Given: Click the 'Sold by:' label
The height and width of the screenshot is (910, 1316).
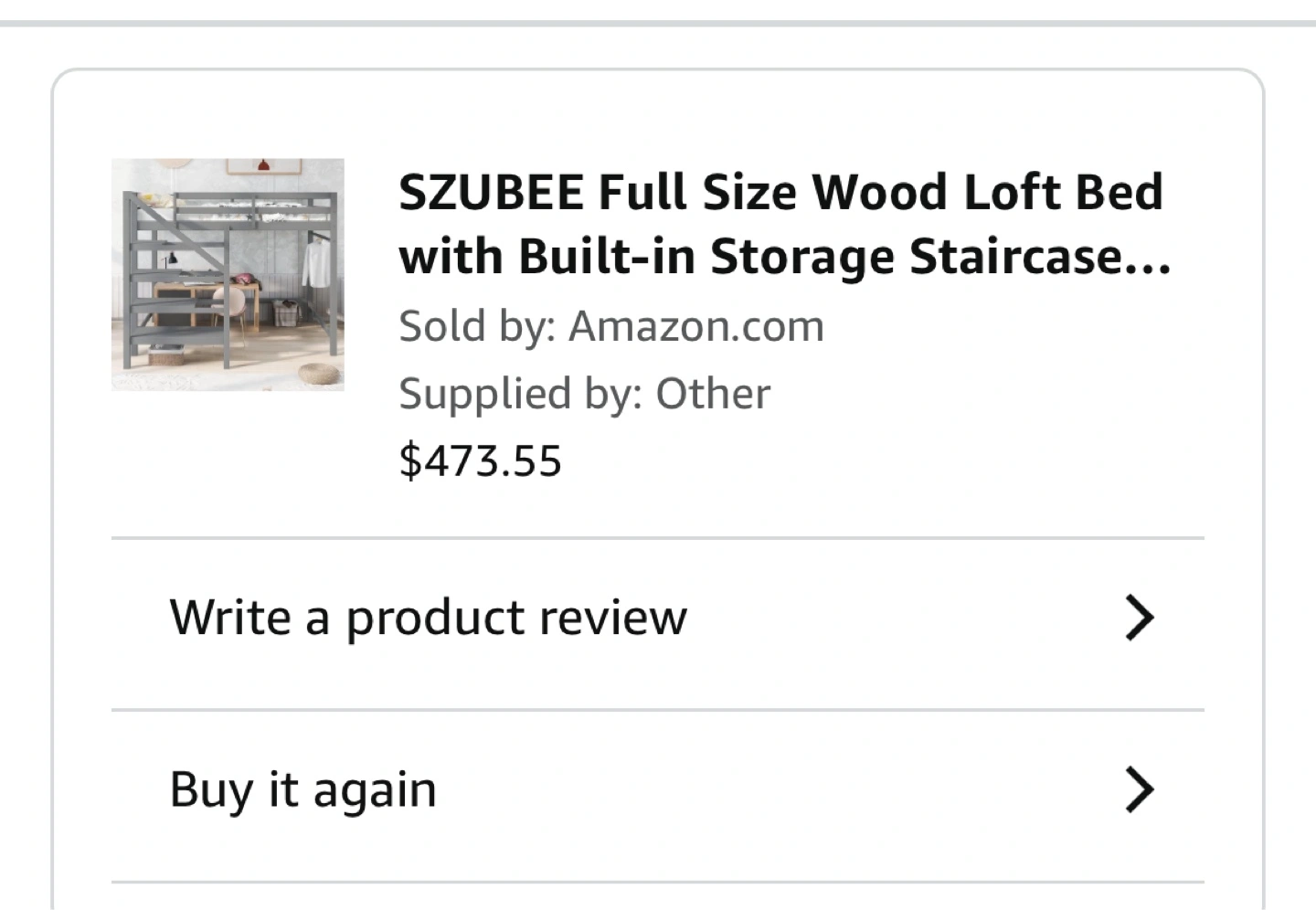Looking at the screenshot, I should pos(477,327).
